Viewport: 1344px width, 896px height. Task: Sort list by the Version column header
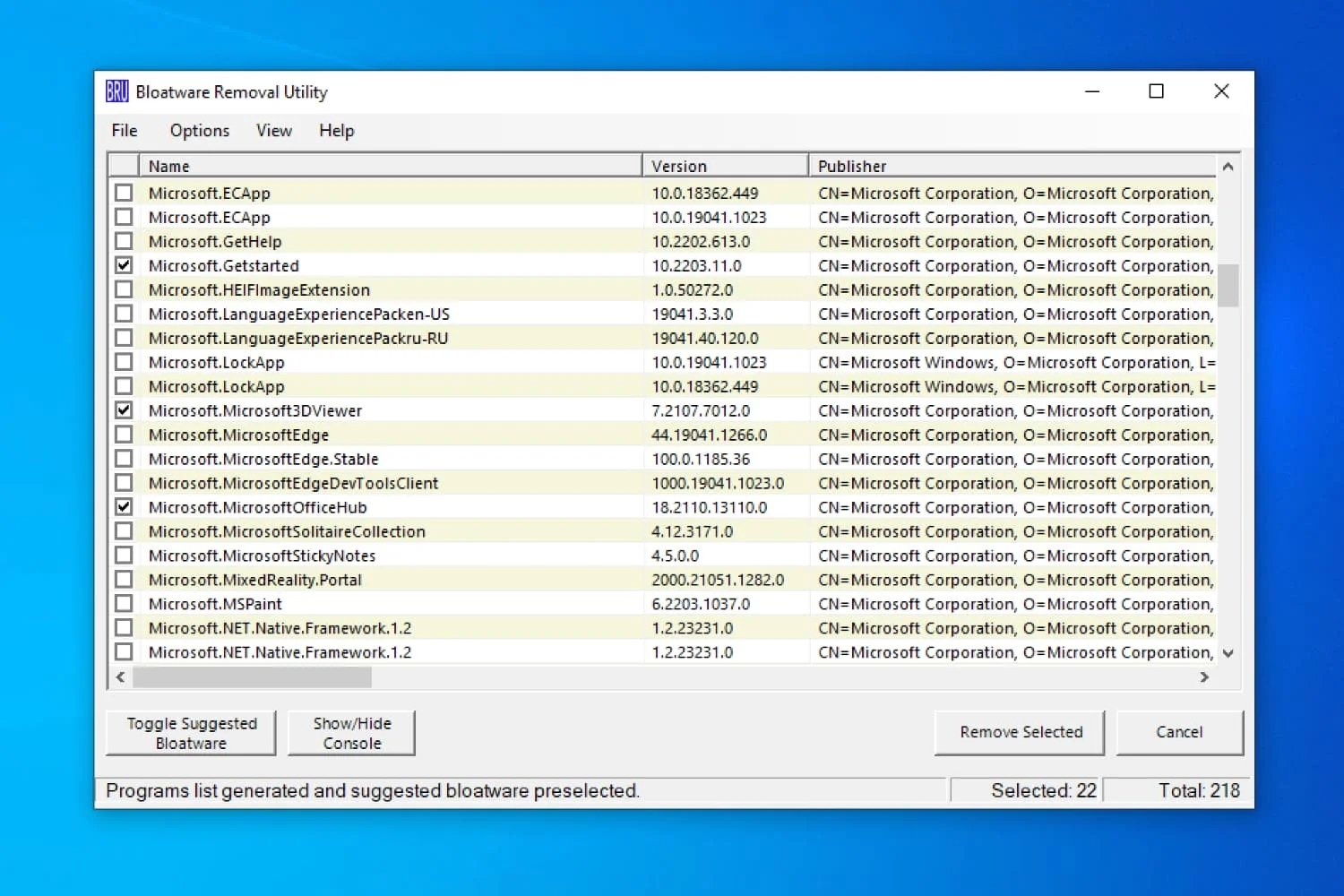tap(725, 166)
